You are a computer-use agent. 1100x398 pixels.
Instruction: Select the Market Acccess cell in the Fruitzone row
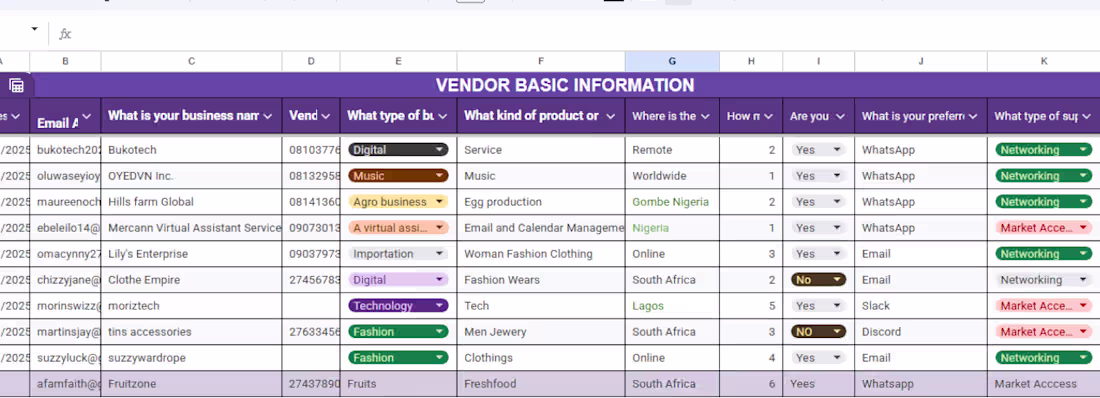click(1044, 384)
